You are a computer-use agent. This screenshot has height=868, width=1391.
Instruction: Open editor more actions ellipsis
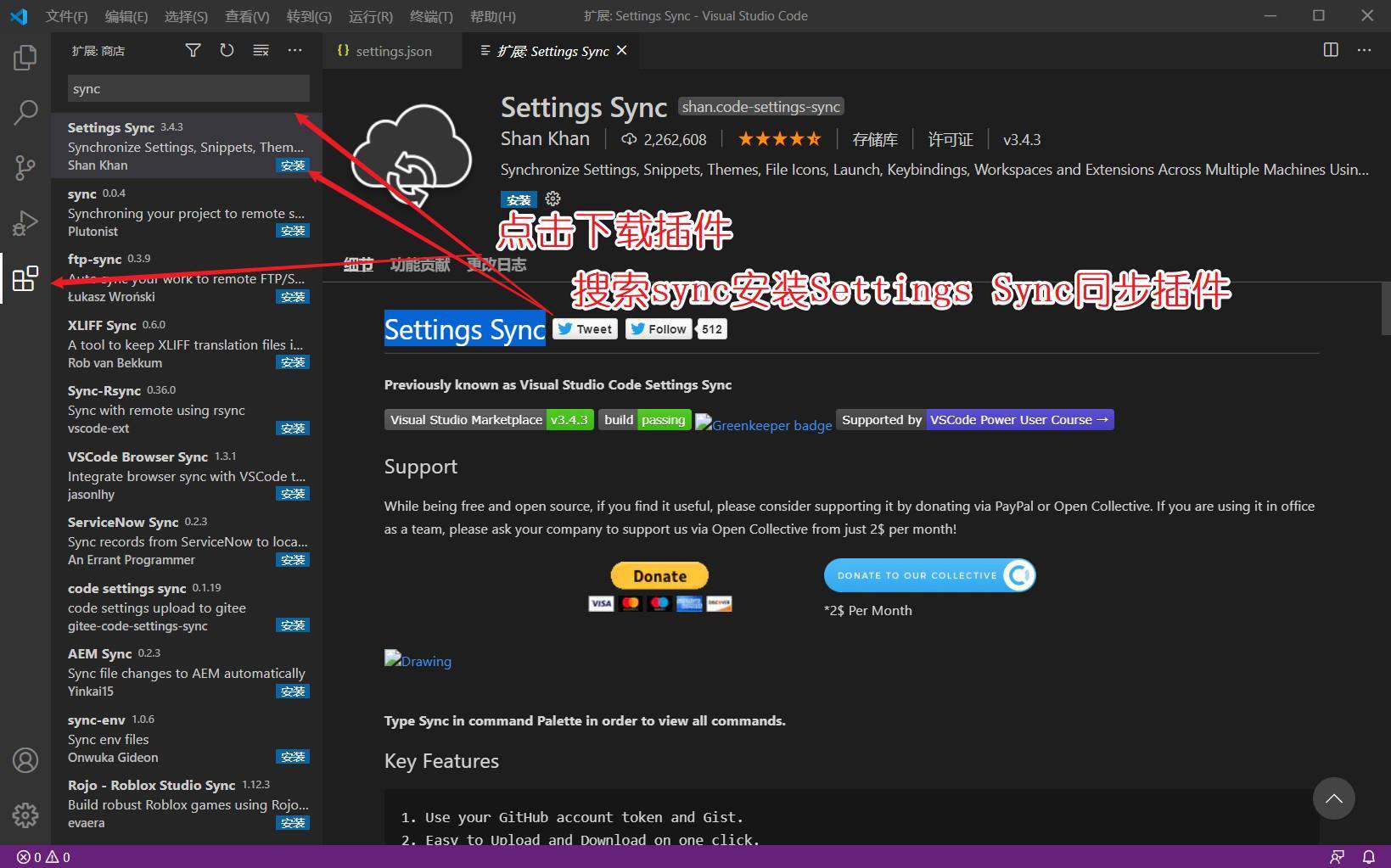[x=1364, y=50]
